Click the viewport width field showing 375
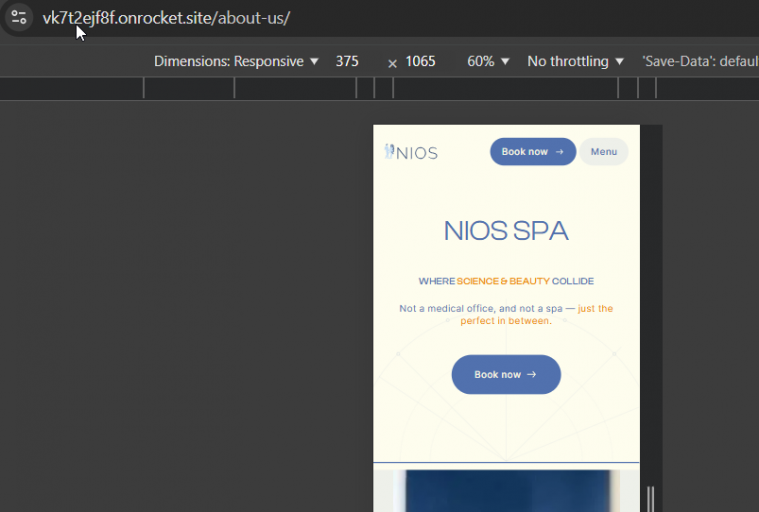Image resolution: width=759 pixels, height=512 pixels. pyautogui.click(x=347, y=61)
